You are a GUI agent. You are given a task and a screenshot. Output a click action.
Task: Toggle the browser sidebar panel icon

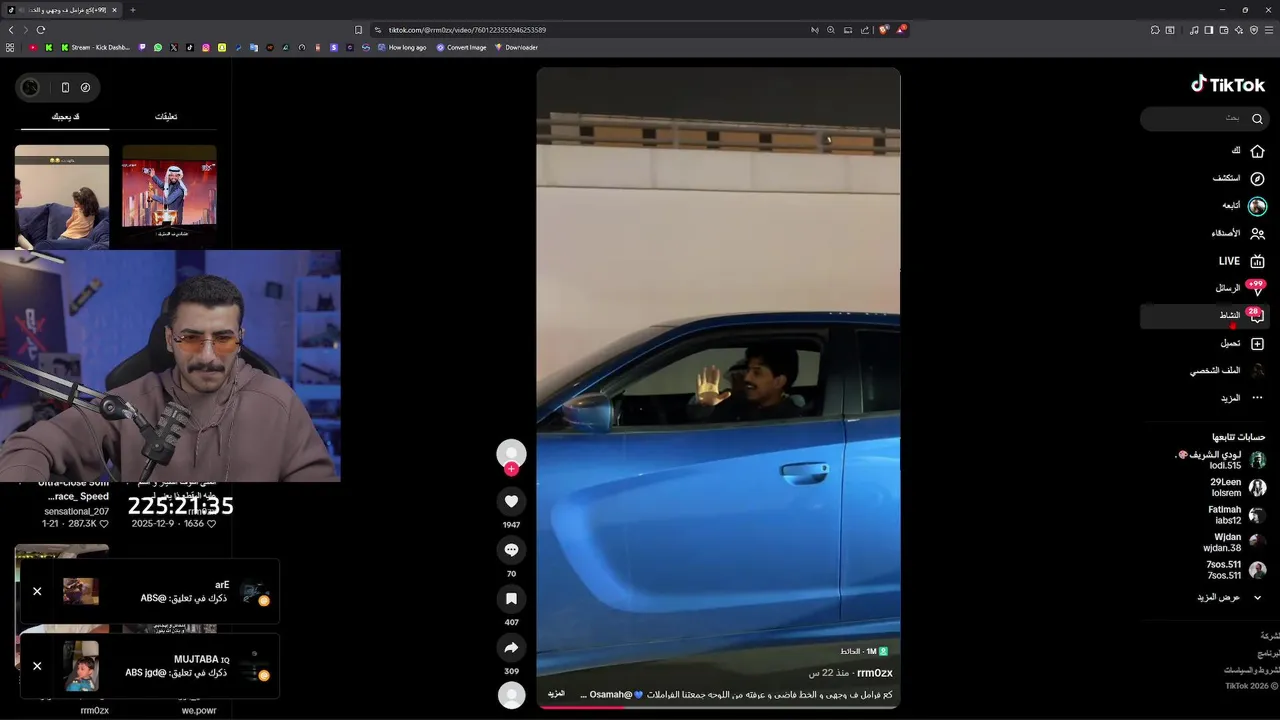[1209, 30]
